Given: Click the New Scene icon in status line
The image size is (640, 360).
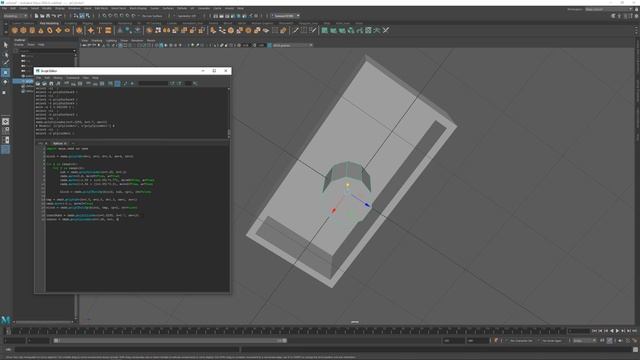Looking at the screenshot, I should click(x=36, y=16).
